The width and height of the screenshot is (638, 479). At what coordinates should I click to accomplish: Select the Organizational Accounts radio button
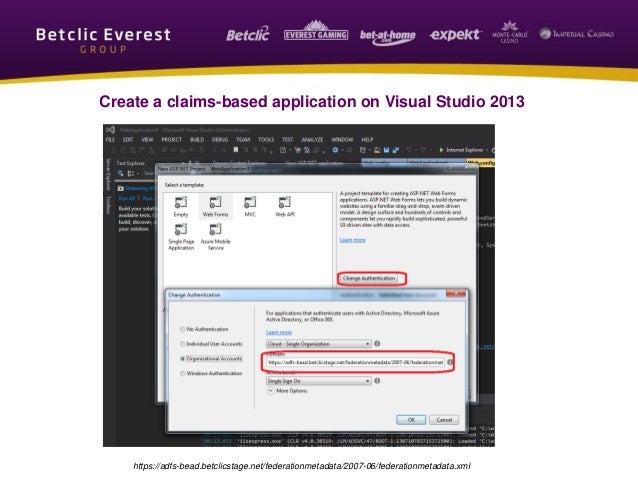point(183,359)
